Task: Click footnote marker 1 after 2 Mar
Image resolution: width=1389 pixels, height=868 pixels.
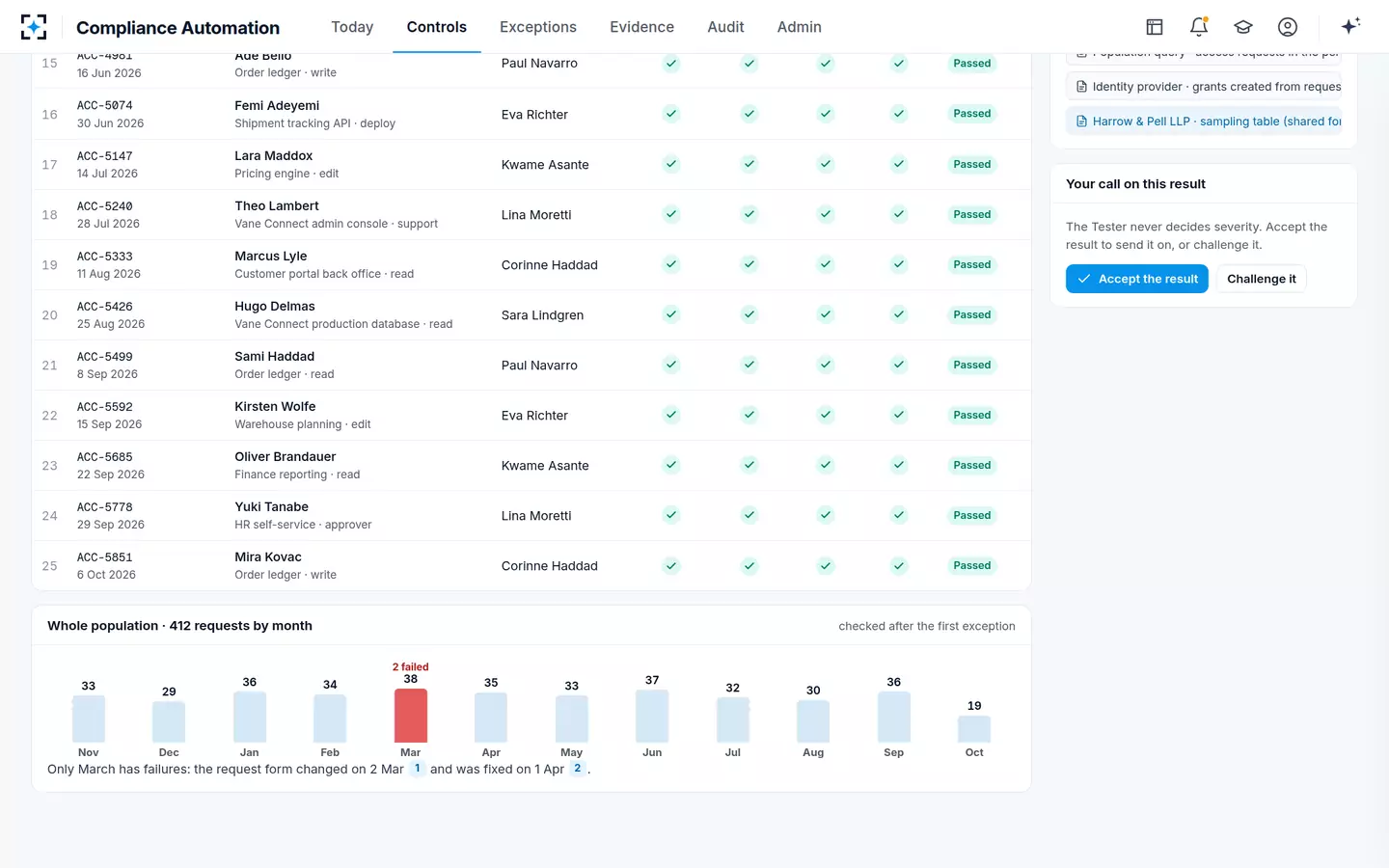Action: click(x=417, y=769)
